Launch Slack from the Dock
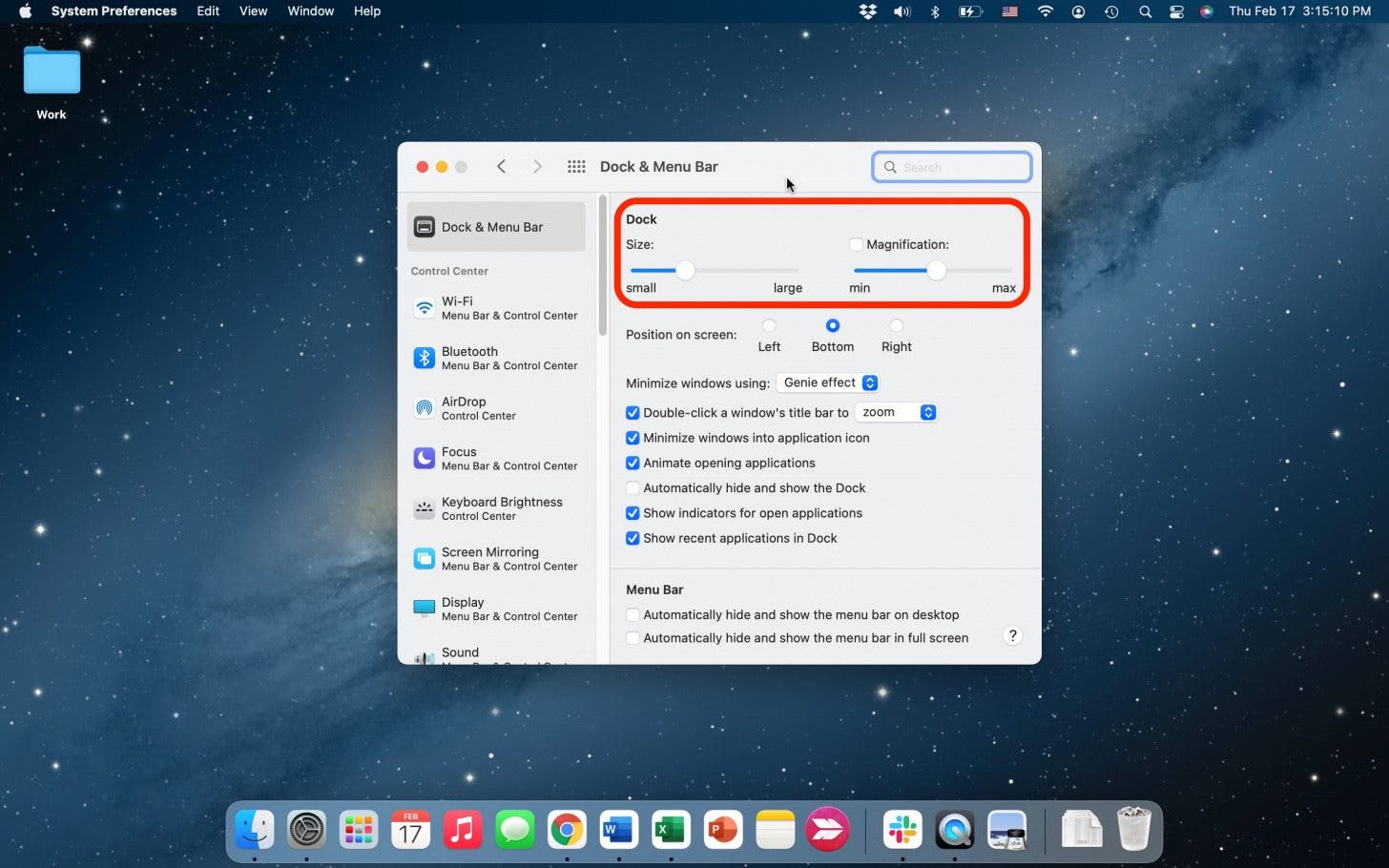Screen dimensions: 1389x868 [x=902, y=829]
